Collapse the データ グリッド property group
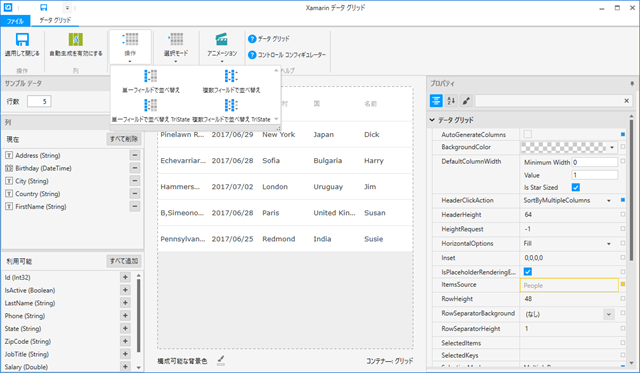Image resolution: width=640 pixels, height=373 pixels. 432,120
